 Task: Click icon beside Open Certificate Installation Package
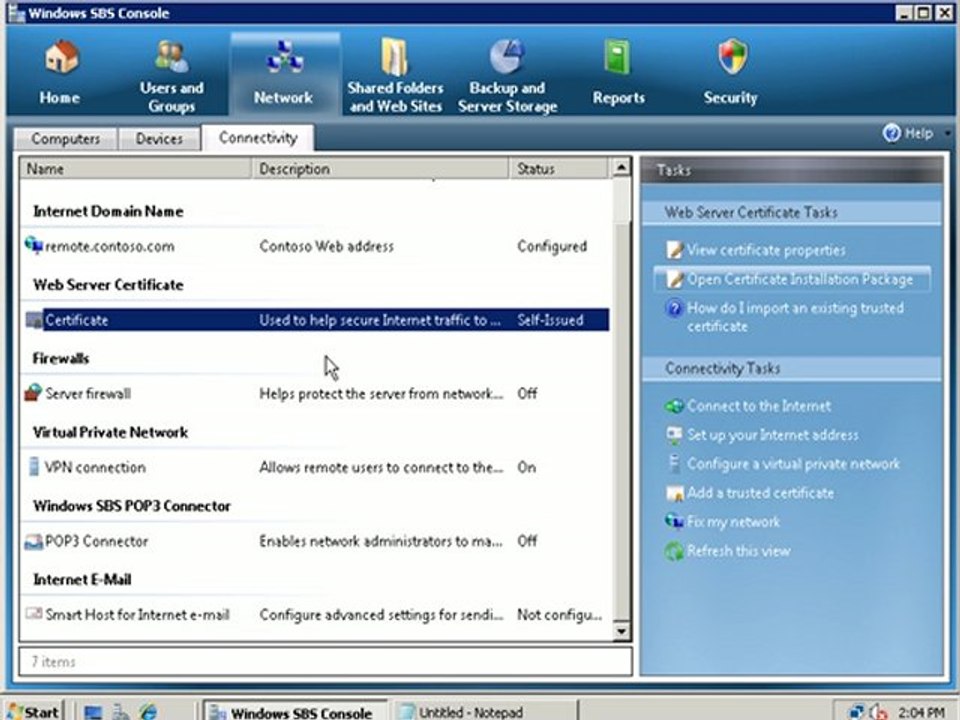(x=674, y=279)
